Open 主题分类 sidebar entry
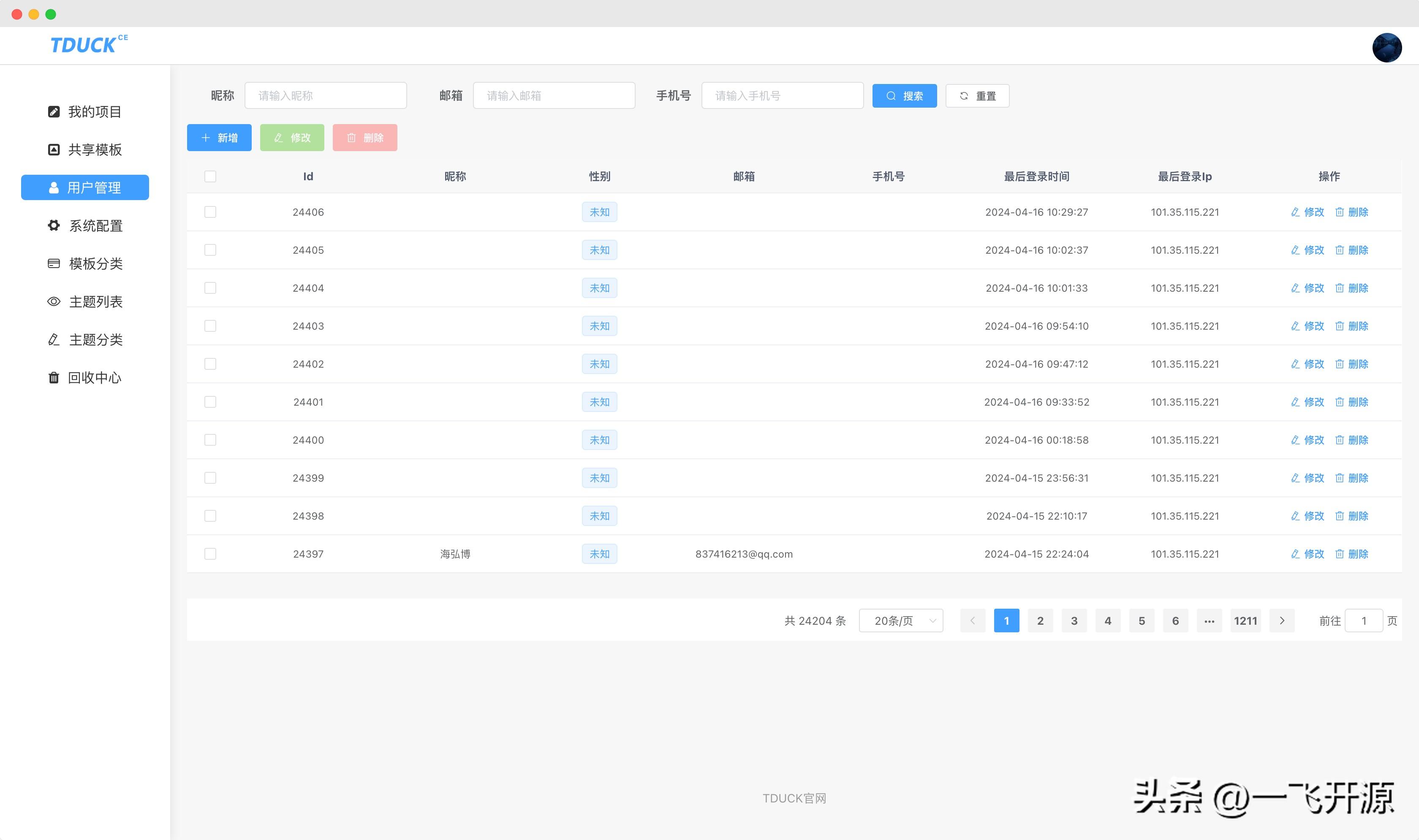The width and height of the screenshot is (1419, 840). [85, 340]
